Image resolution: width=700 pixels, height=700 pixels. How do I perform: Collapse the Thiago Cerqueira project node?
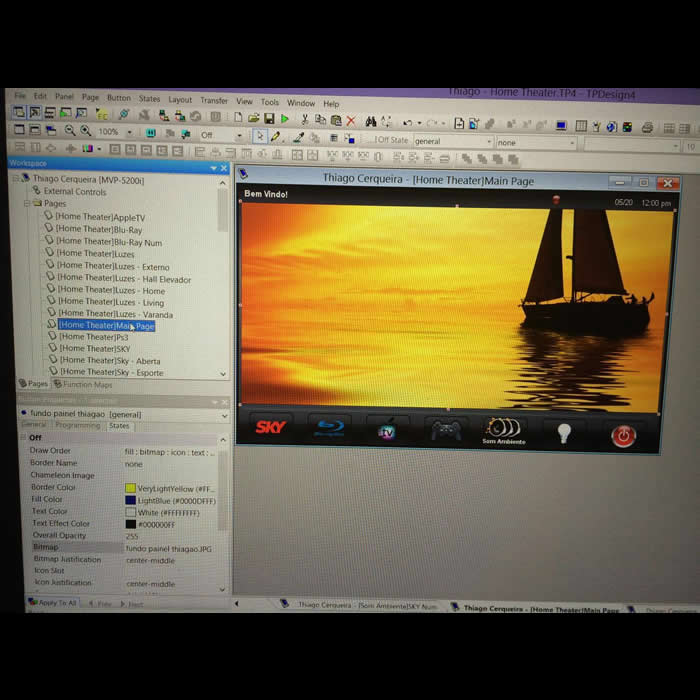tap(15, 180)
